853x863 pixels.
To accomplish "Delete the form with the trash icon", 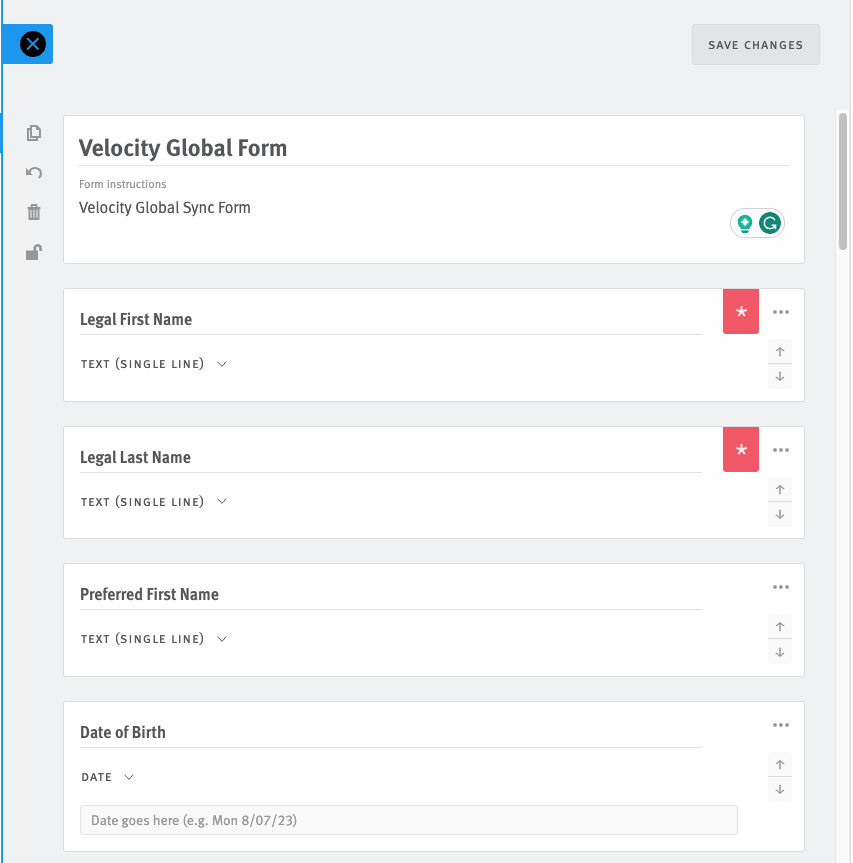I will 34,212.
